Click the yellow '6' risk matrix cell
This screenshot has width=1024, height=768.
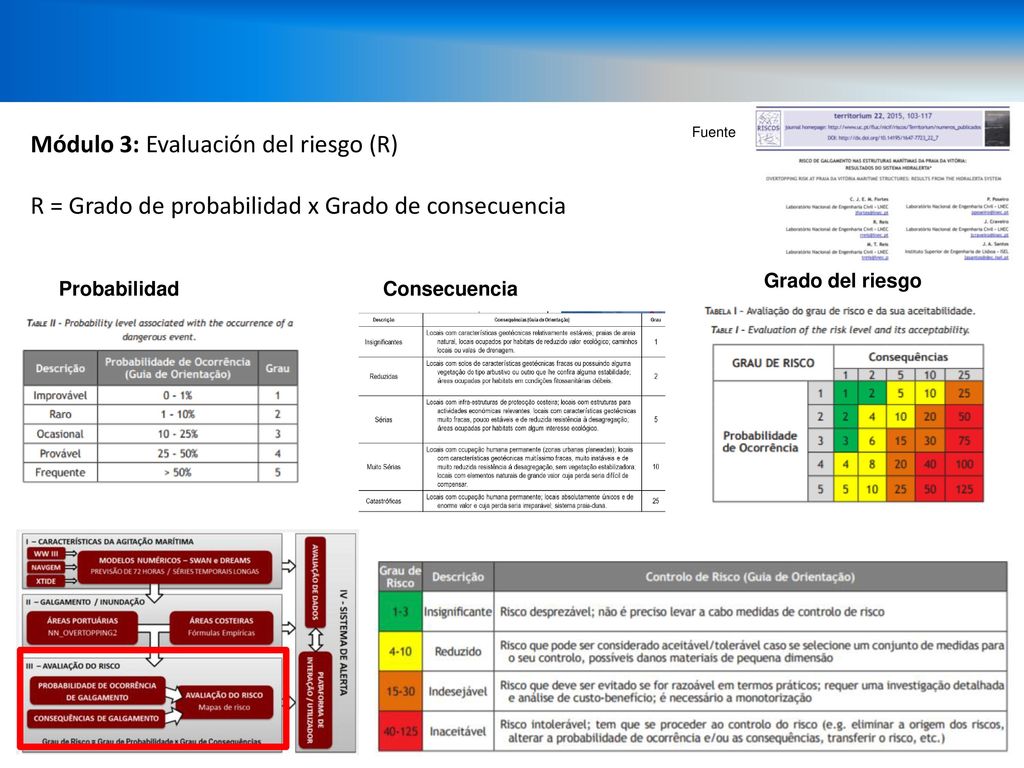pyautogui.click(x=872, y=441)
